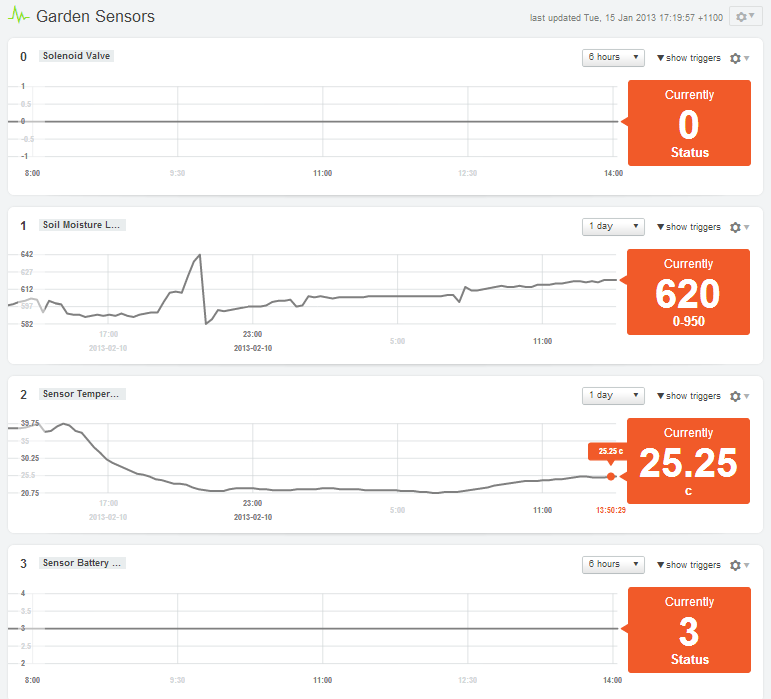Open the feed settings gear at top right

(745, 17)
